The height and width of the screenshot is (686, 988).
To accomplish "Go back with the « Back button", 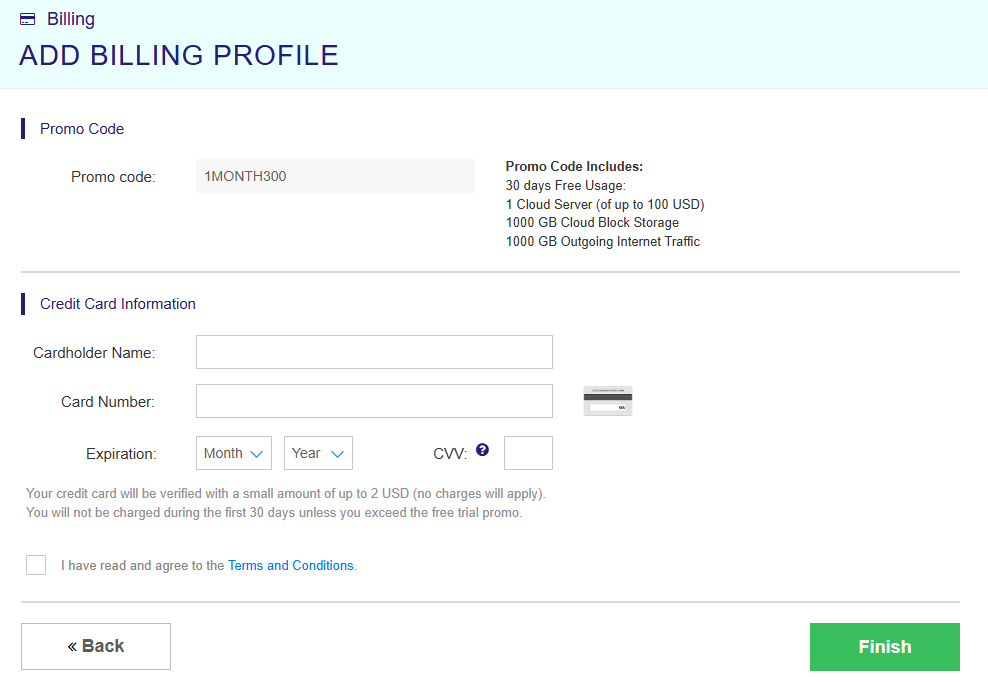I will [x=96, y=646].
